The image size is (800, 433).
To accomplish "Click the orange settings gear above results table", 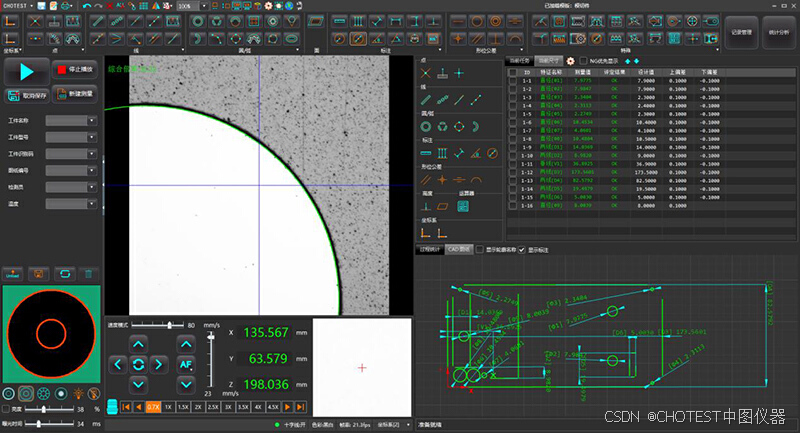I will 570,61.
